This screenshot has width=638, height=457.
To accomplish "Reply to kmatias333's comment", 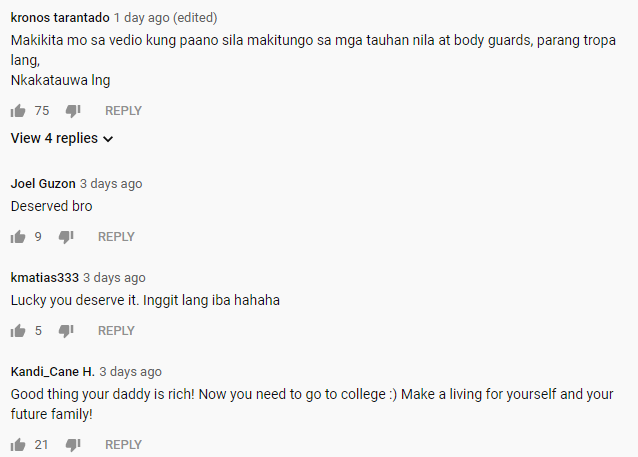I will 116,331.
